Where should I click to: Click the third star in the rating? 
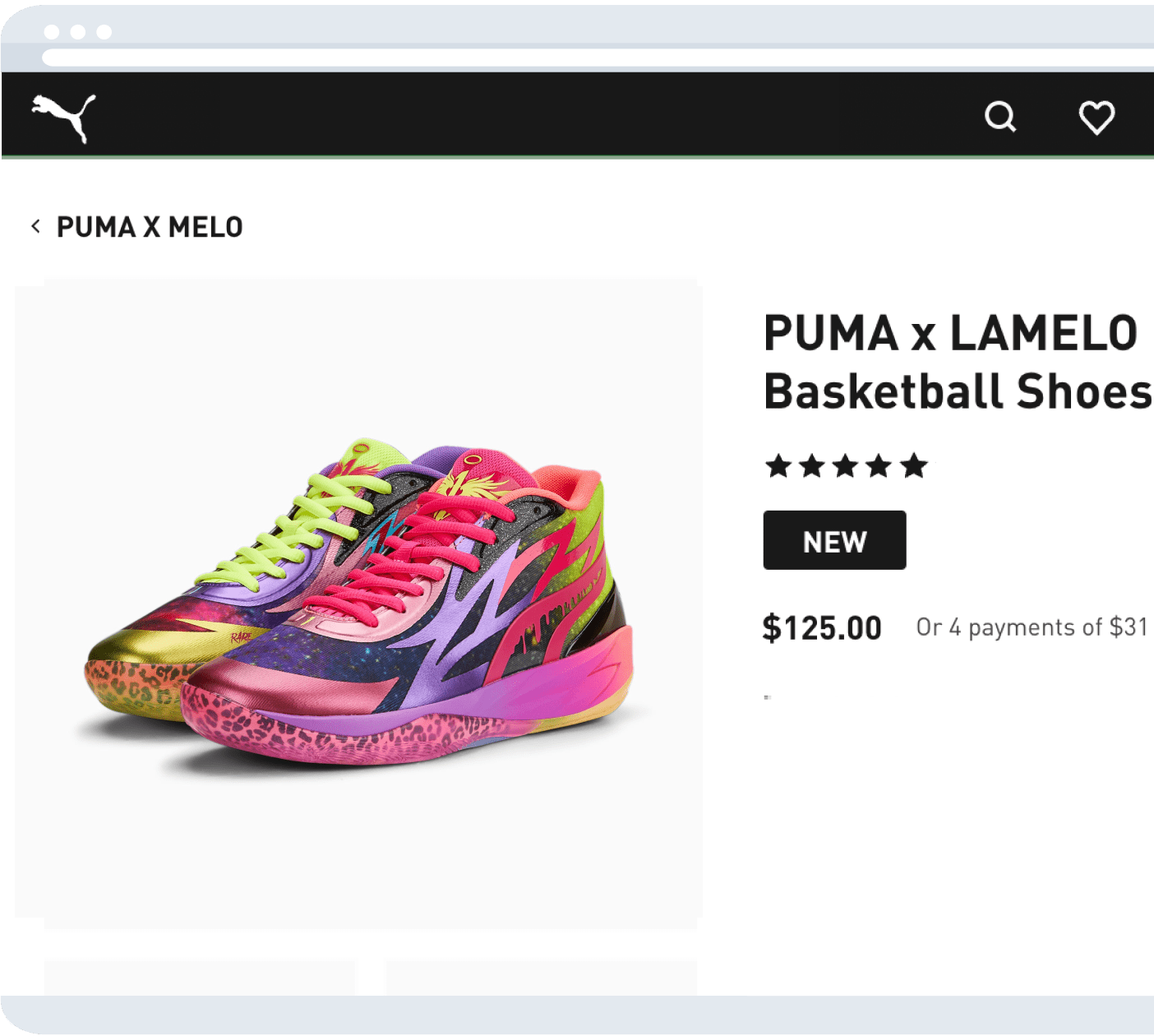(846, 466)
